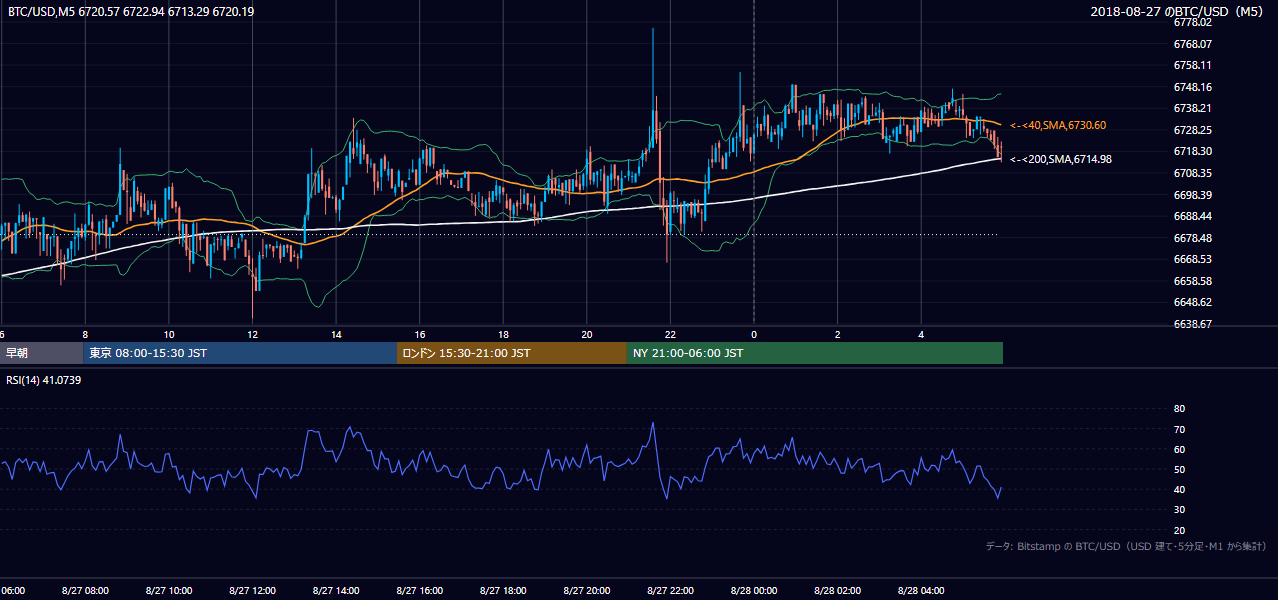1278x600 pixels.
Task: Click hour label 16 on the price chart axis
Action: point(420,335)
